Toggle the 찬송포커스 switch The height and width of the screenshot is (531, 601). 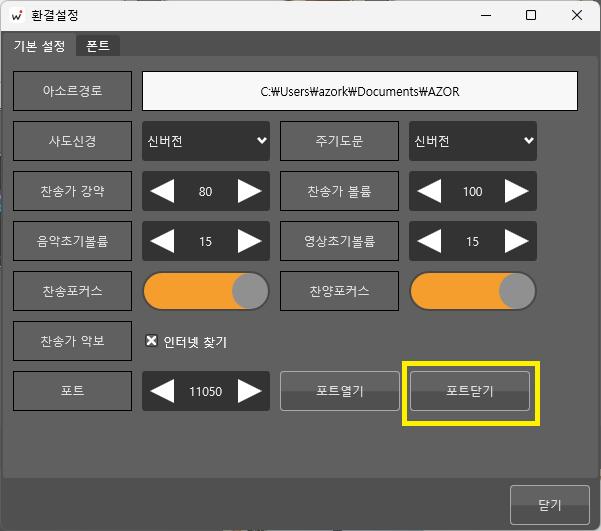tap(206, 291)
